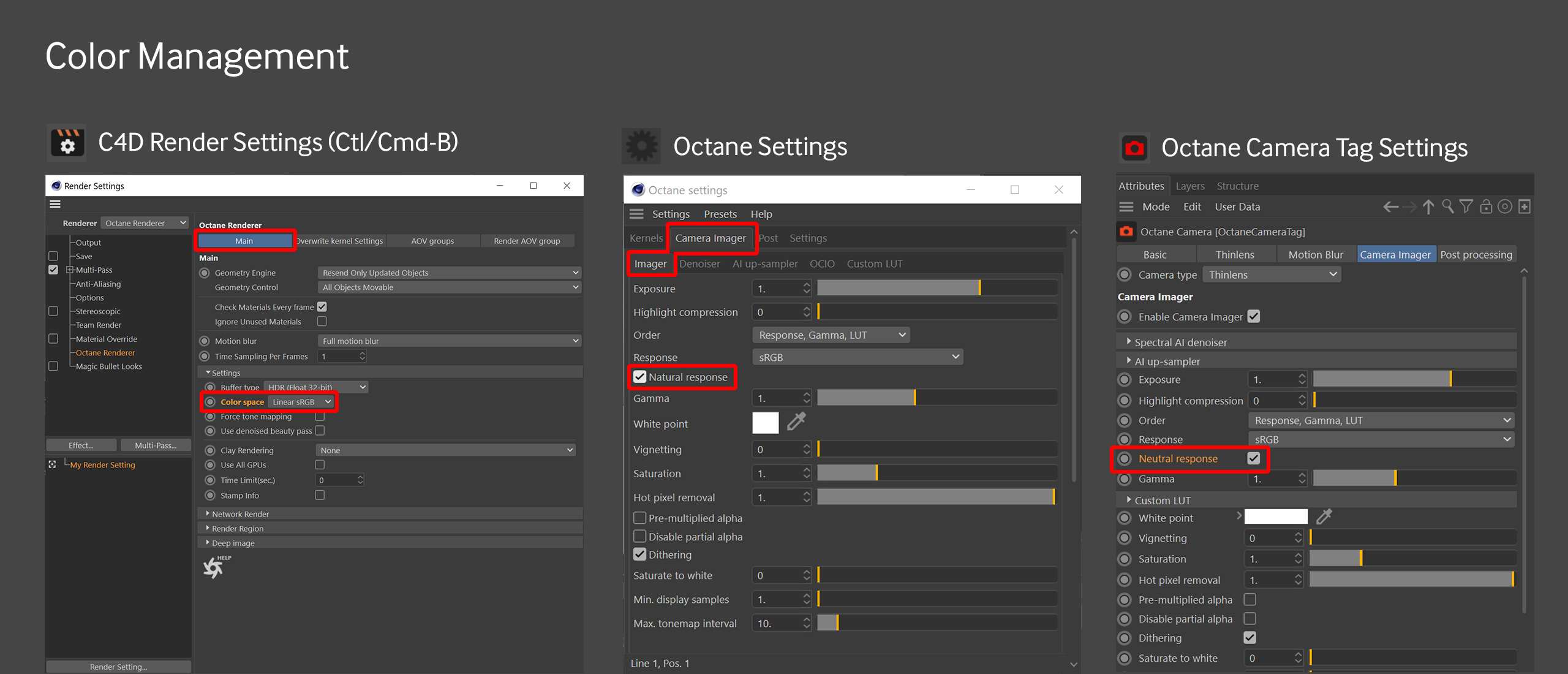The image size is (1568, 674).
Task: Click the white point eyedropper in Octane settings
Action: (796, 422)
